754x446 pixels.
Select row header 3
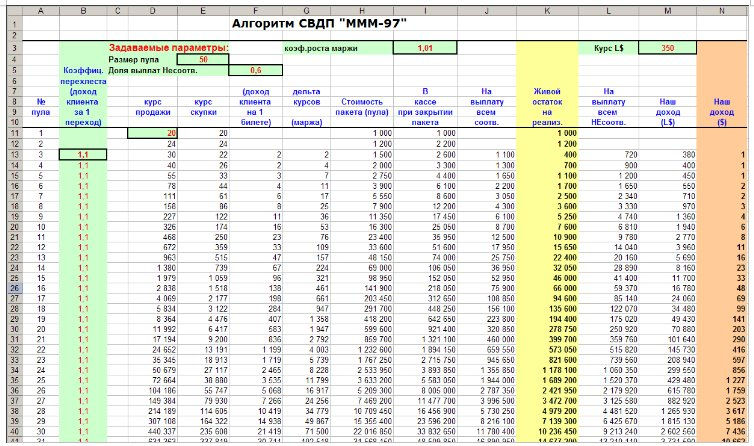pos(14,48)
